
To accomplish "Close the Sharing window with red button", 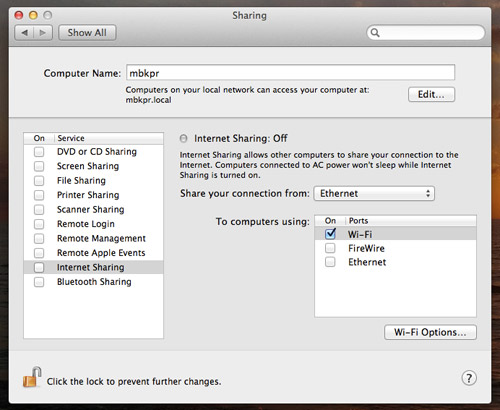I will (x=19, y=15).
